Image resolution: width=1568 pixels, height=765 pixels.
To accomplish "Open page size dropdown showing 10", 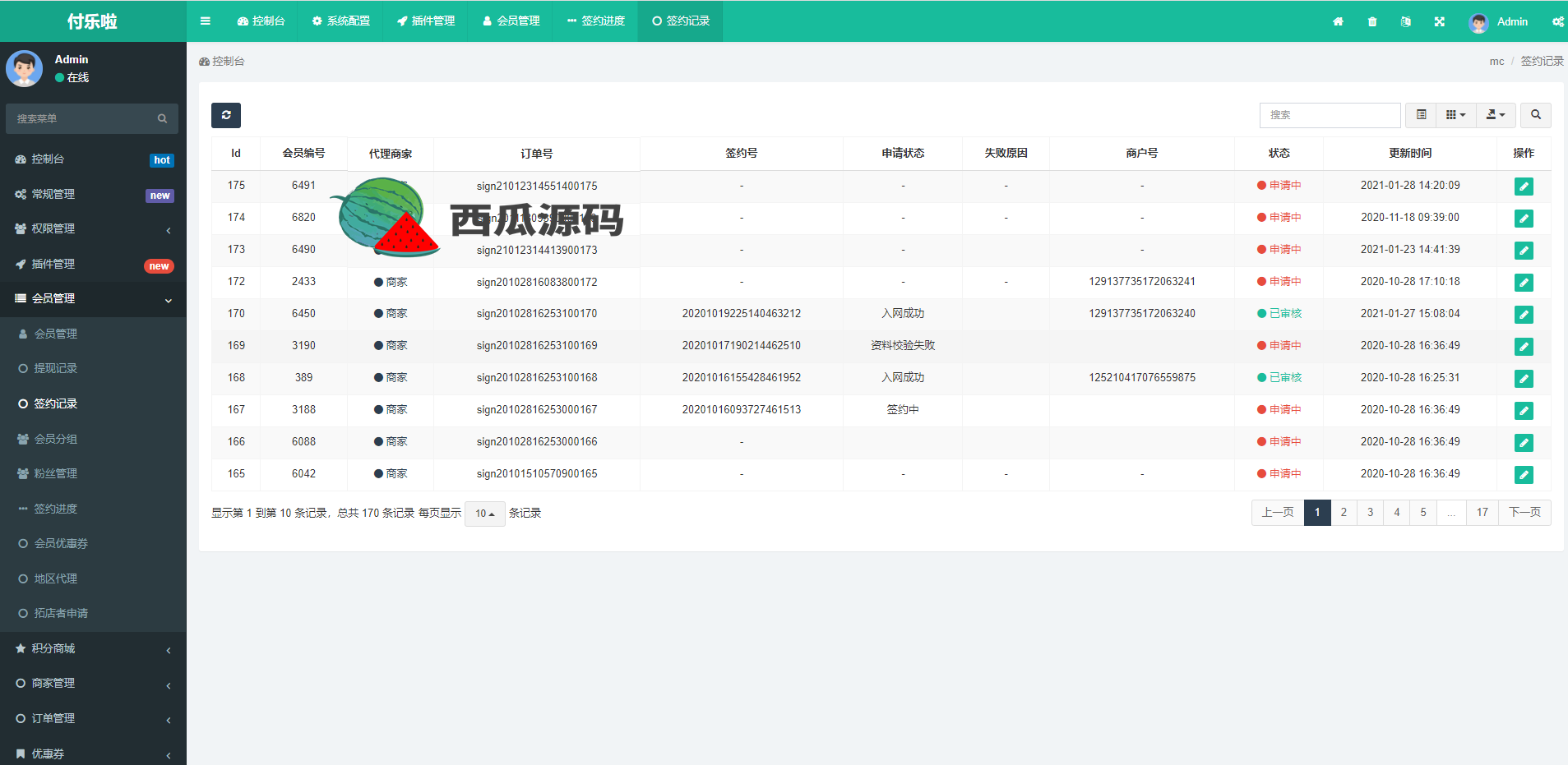I will point(485,514).
